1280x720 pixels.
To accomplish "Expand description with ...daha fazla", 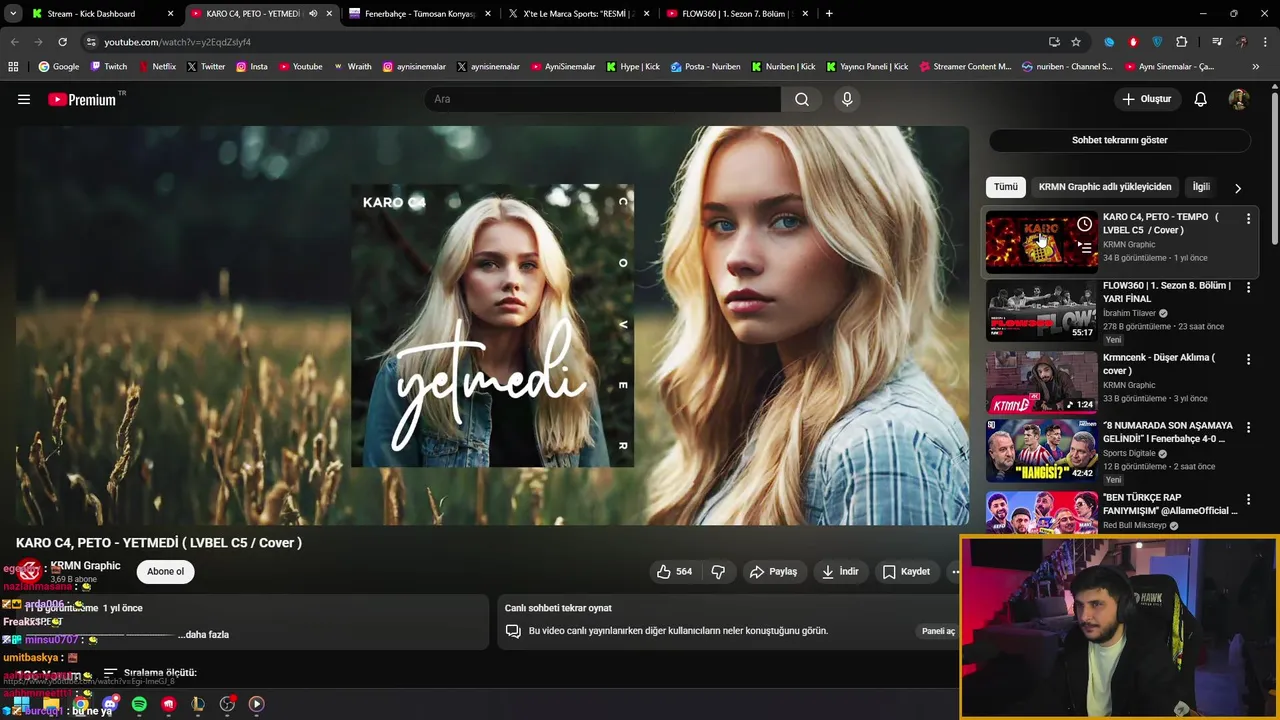I will coord(203,634).
